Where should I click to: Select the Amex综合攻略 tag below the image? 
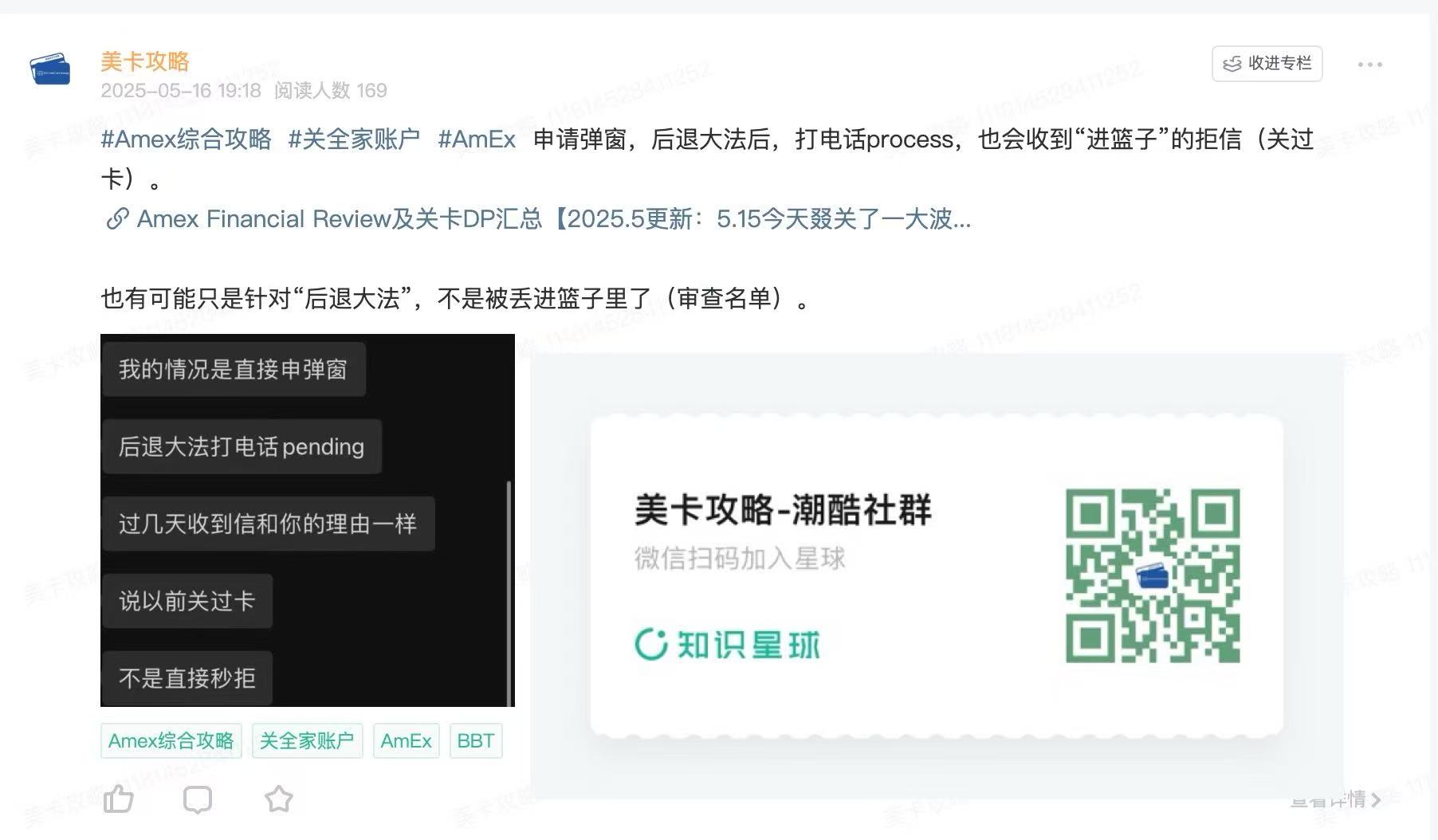pyautogui.click(x=171, y=741)
